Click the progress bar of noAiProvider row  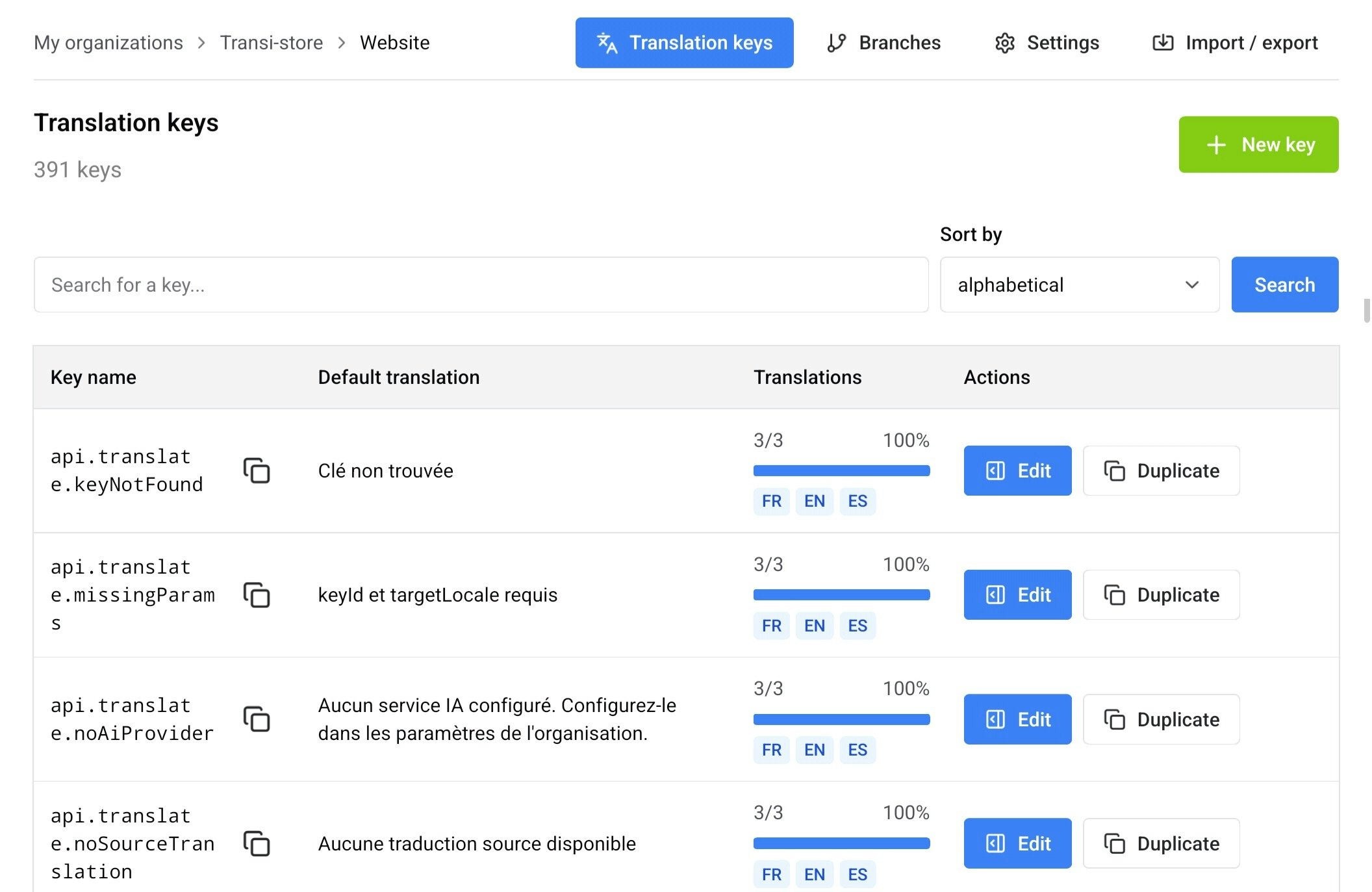(x=841, y=719)
